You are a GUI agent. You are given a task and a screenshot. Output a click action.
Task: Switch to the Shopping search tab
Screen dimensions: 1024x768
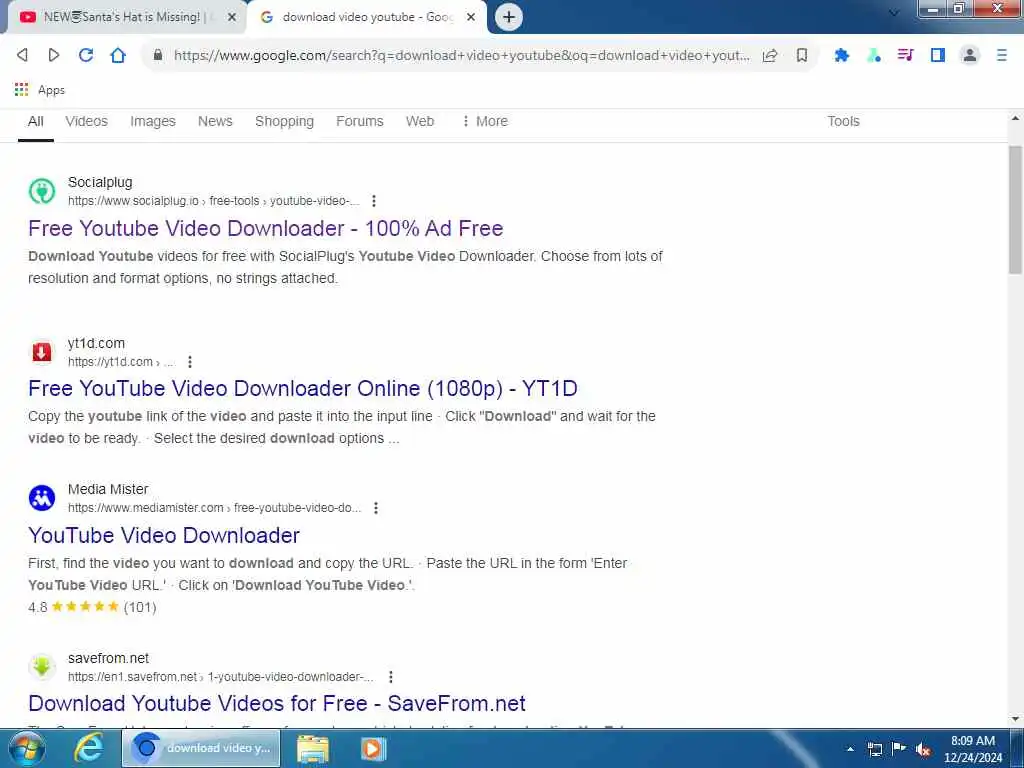click(x=284, y=121)
